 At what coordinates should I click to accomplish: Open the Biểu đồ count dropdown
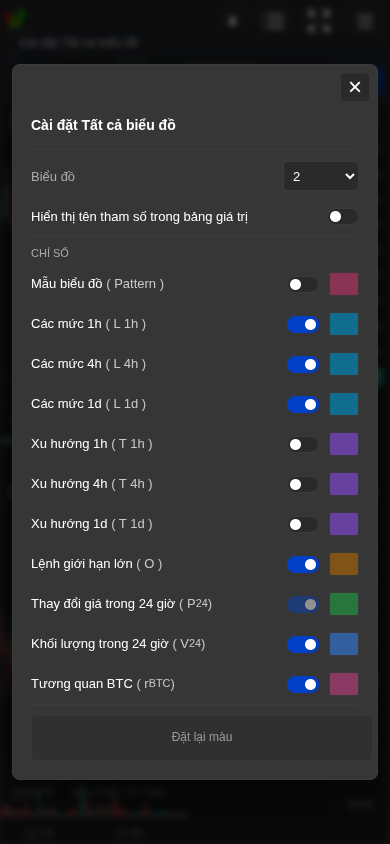pyautogui.click(x=321, y=176)
